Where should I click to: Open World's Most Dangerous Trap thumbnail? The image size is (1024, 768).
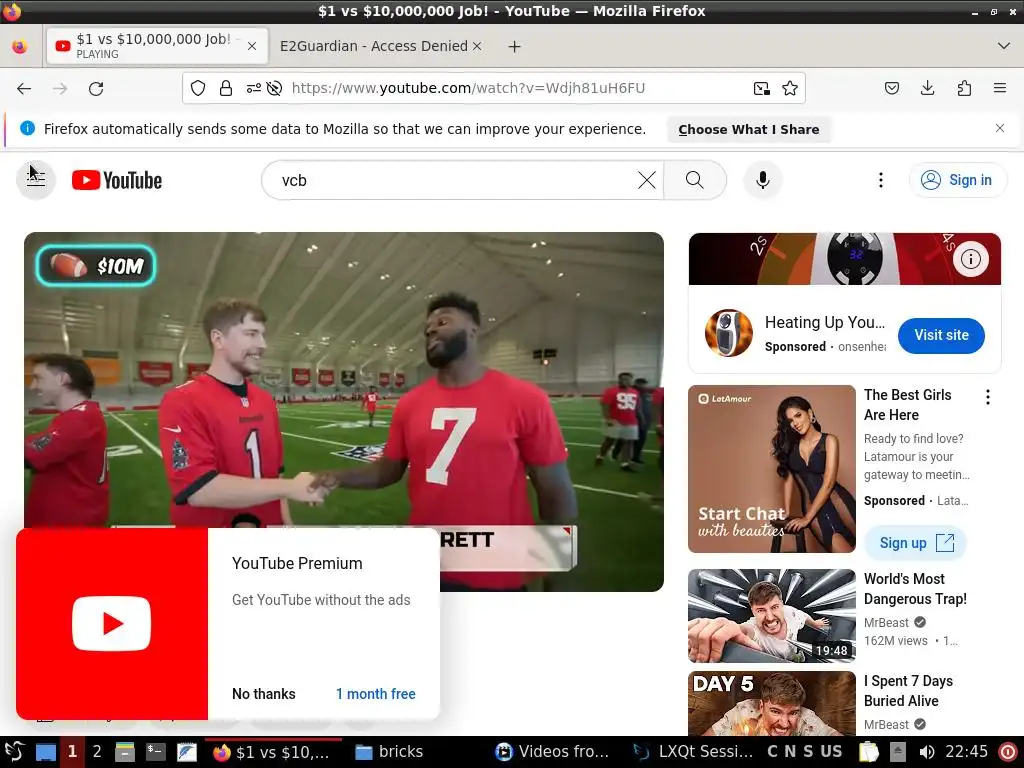click(771, 616)
